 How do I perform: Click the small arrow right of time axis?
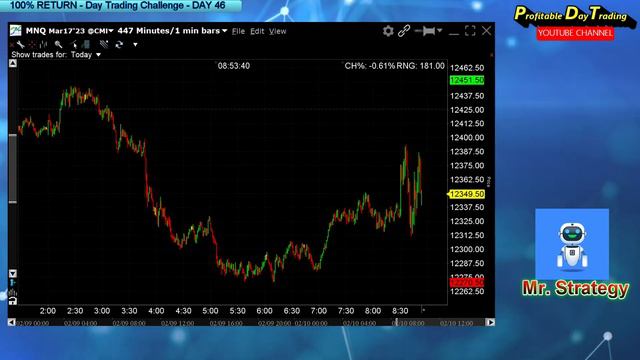(423, 310)
